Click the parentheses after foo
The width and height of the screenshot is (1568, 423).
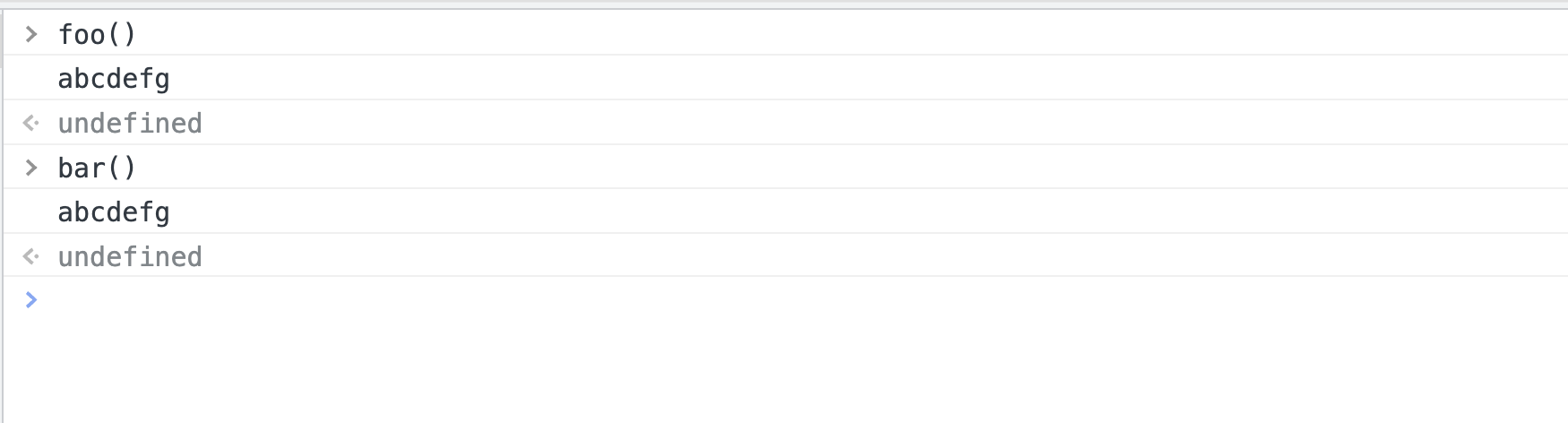(x=122, y=34)
